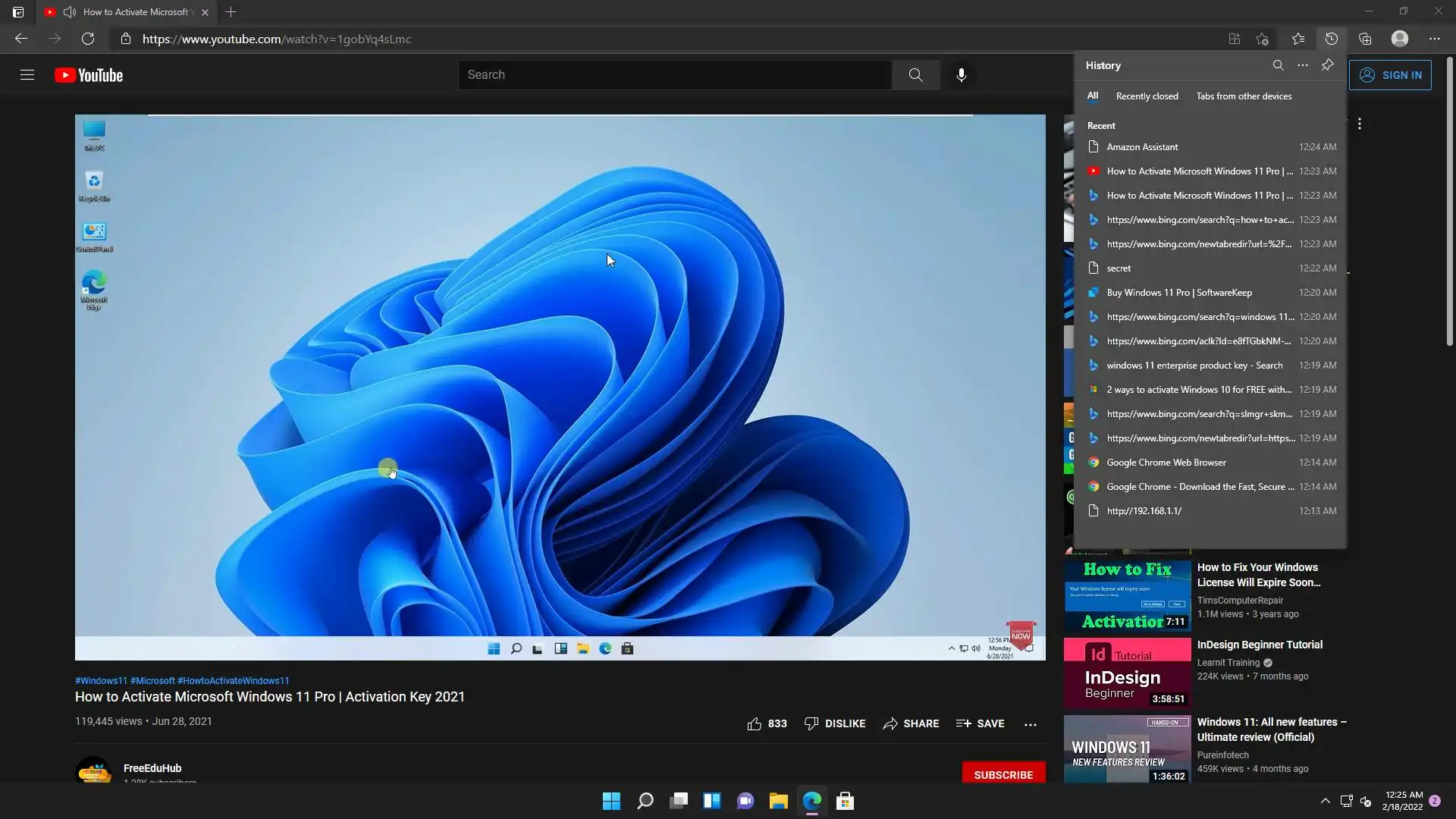The width and height of the screenshot is (1456, 819).
Task: Save the video to a playlist
Action: click(x=980, y=723)
